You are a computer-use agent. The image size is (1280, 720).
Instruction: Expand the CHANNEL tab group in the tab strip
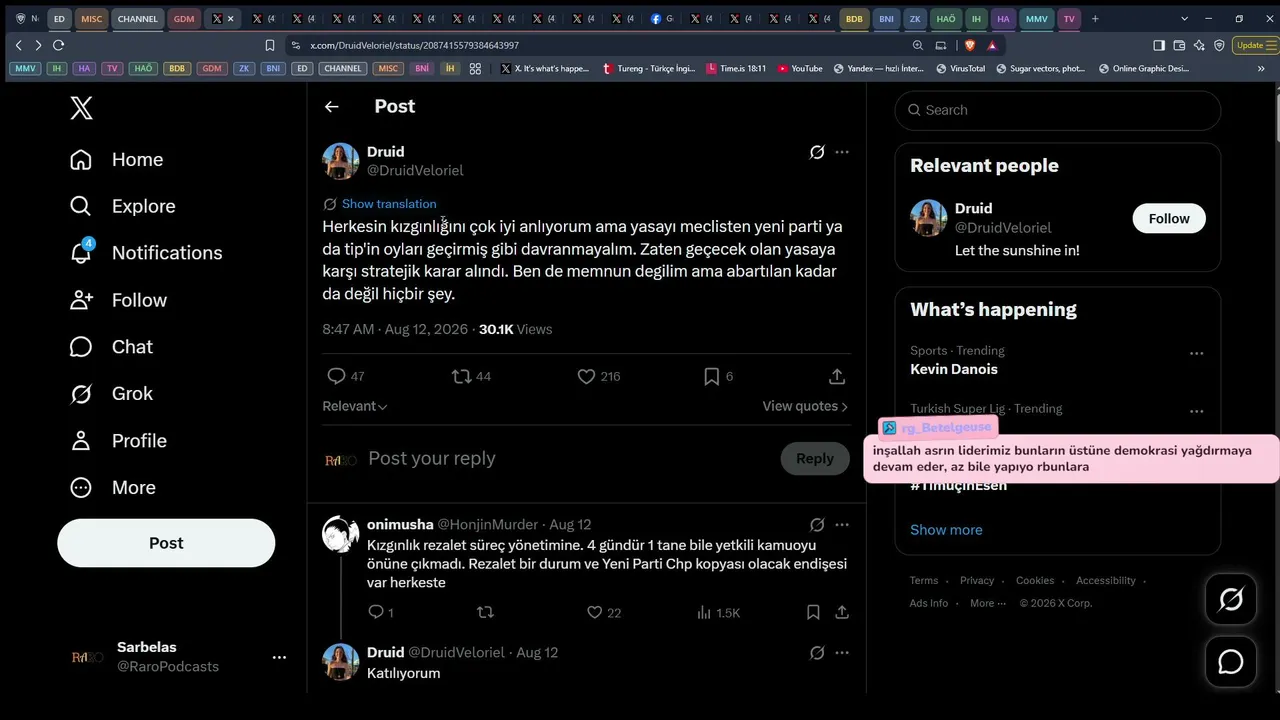[x=138, y=18]
